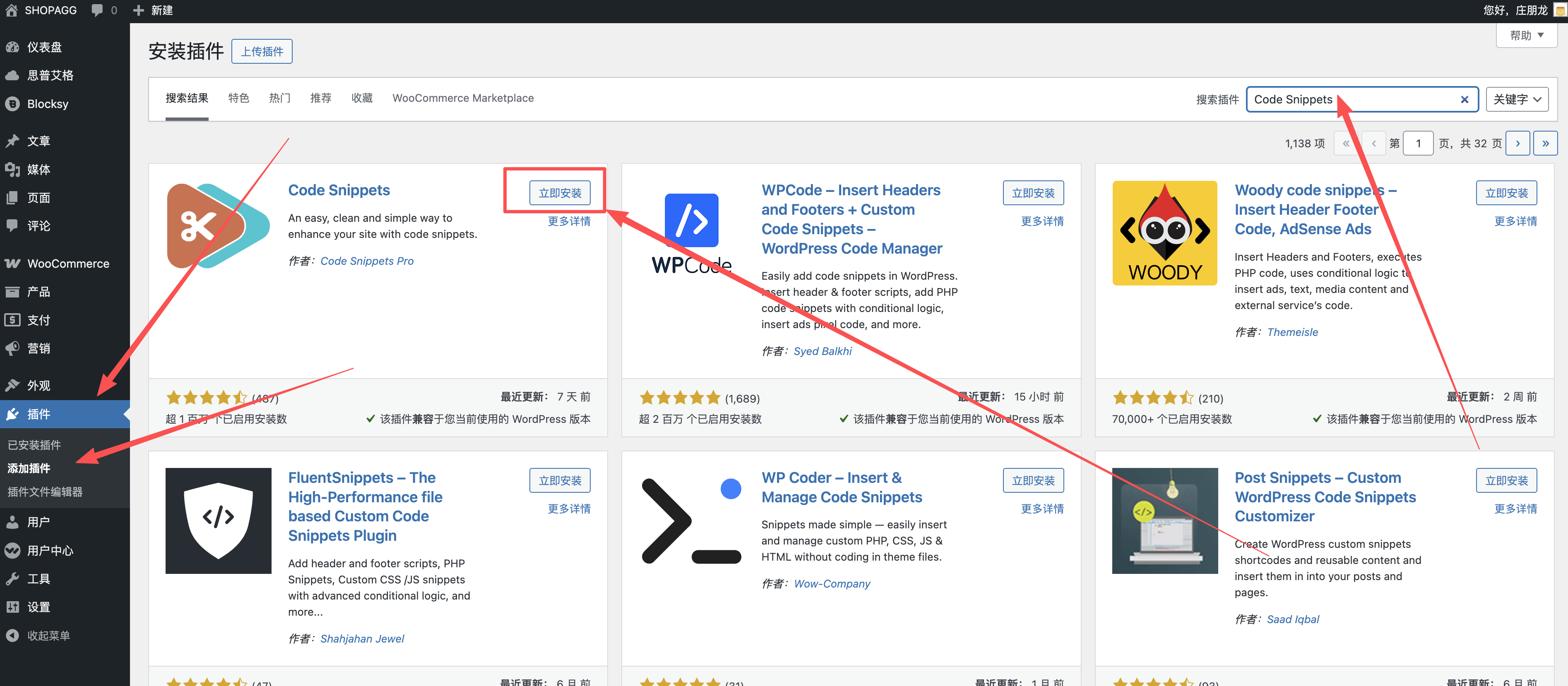Switch to the 热门 tab

pos(279,98)
